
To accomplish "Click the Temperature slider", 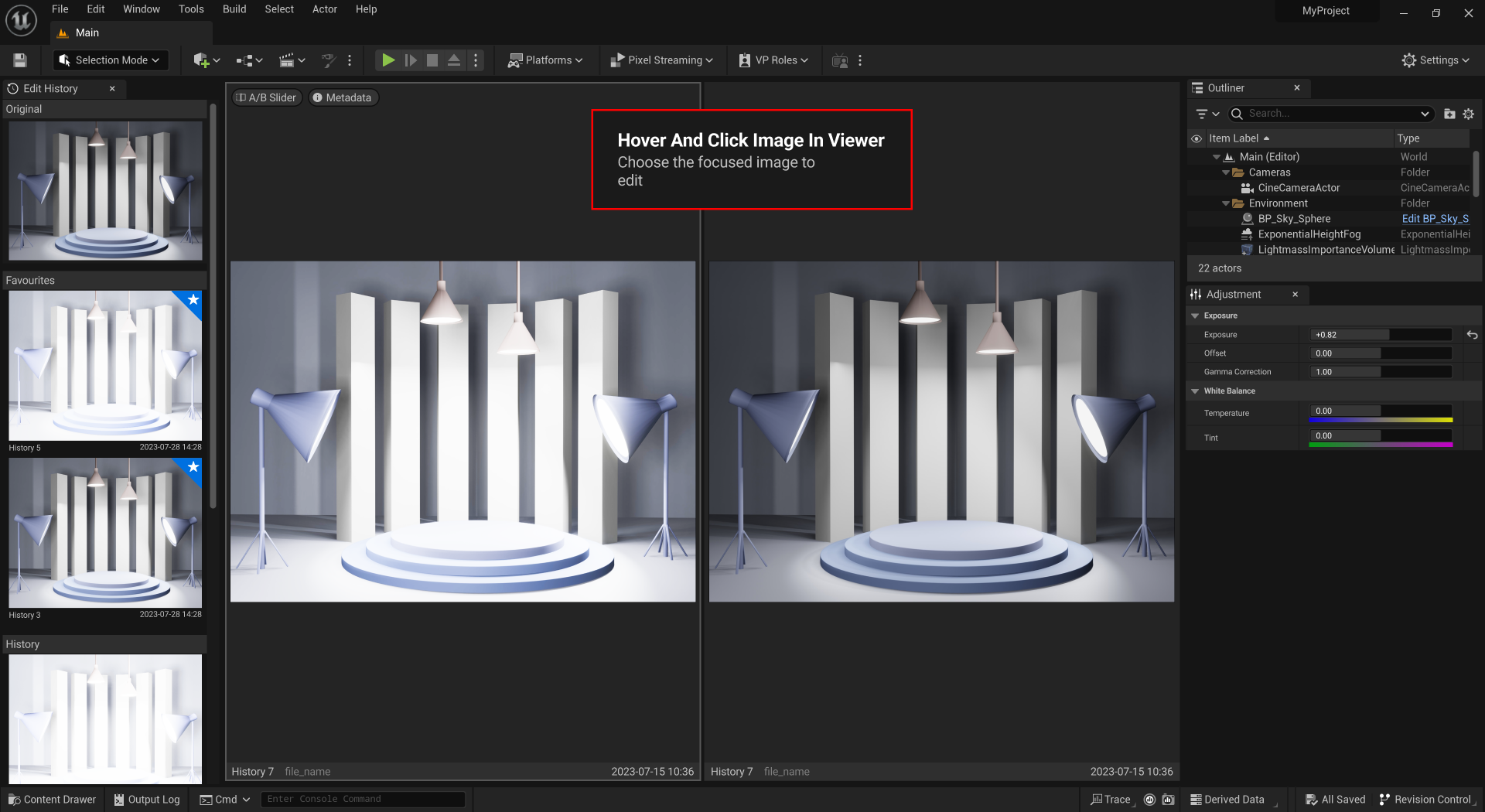I will point(1381,413).
